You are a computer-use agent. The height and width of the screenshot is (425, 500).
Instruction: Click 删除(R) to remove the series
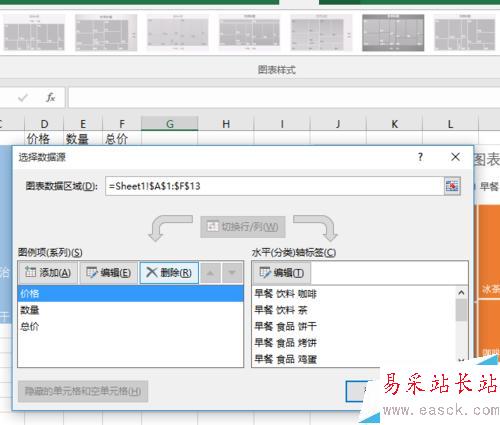[x=169, y=273]
